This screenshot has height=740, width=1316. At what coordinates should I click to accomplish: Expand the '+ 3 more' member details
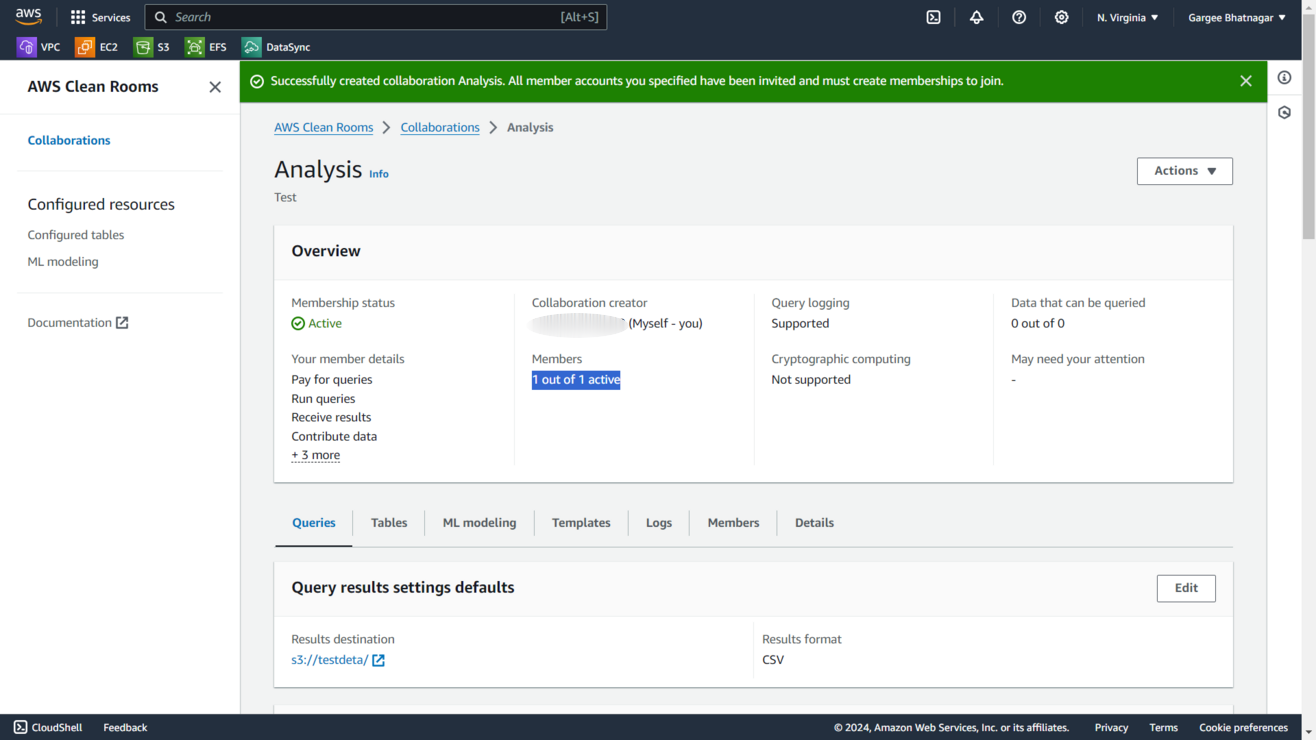click(x=316, y=455)
